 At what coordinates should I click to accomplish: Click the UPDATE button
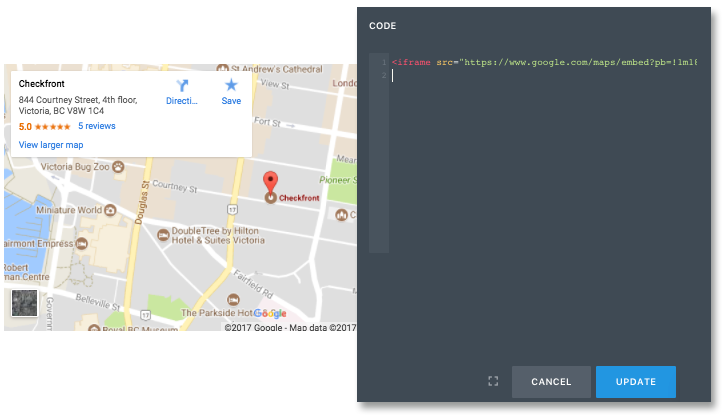click(636, 382)
